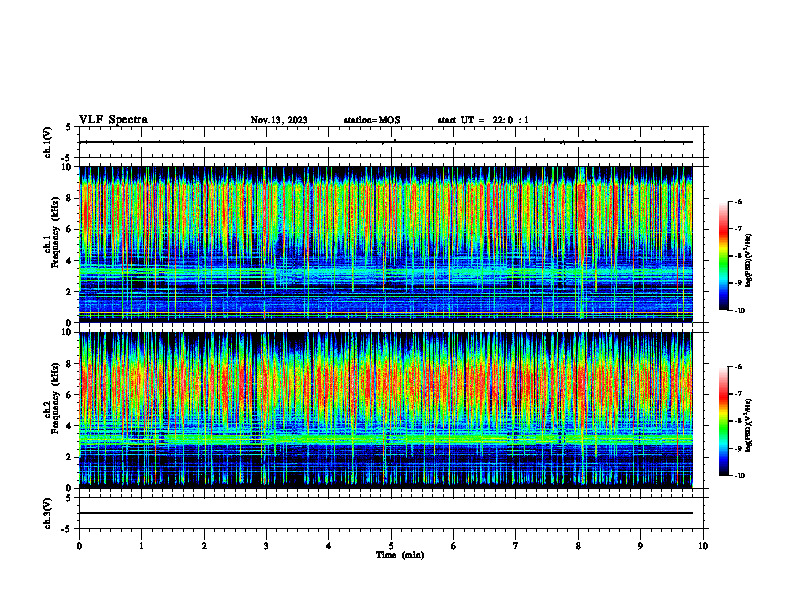Click the ch.1 spectrogram color scale bar
This screenshot has height=612, width=792.
click(x=723, y=256)
